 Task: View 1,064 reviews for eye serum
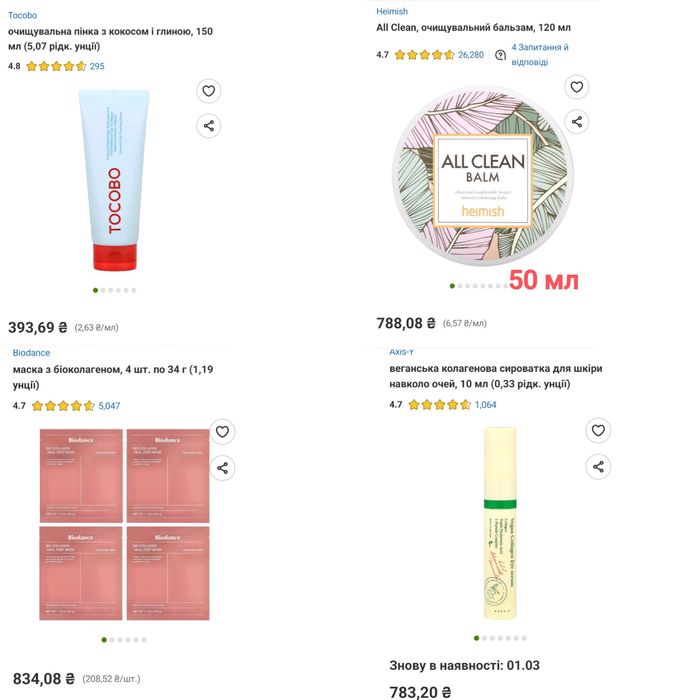[485, 405]
